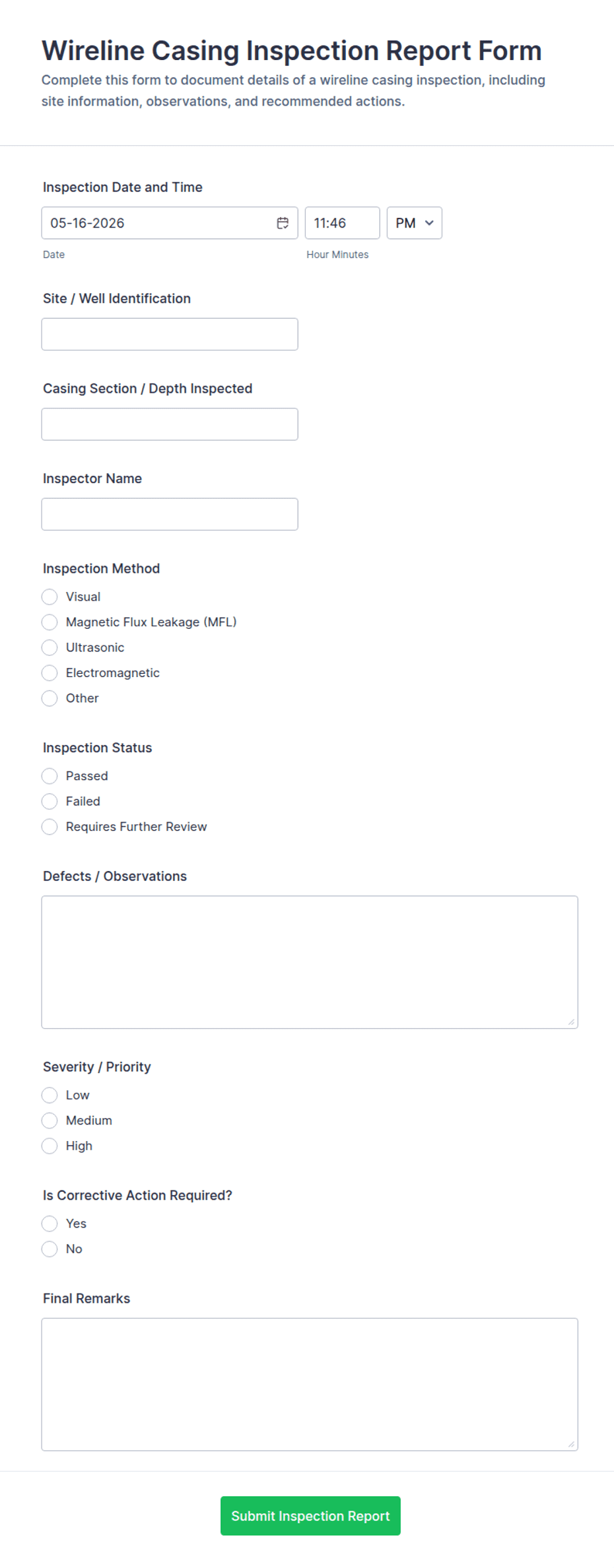Open the calendar picker icon in date field

[x=283, y=223]
